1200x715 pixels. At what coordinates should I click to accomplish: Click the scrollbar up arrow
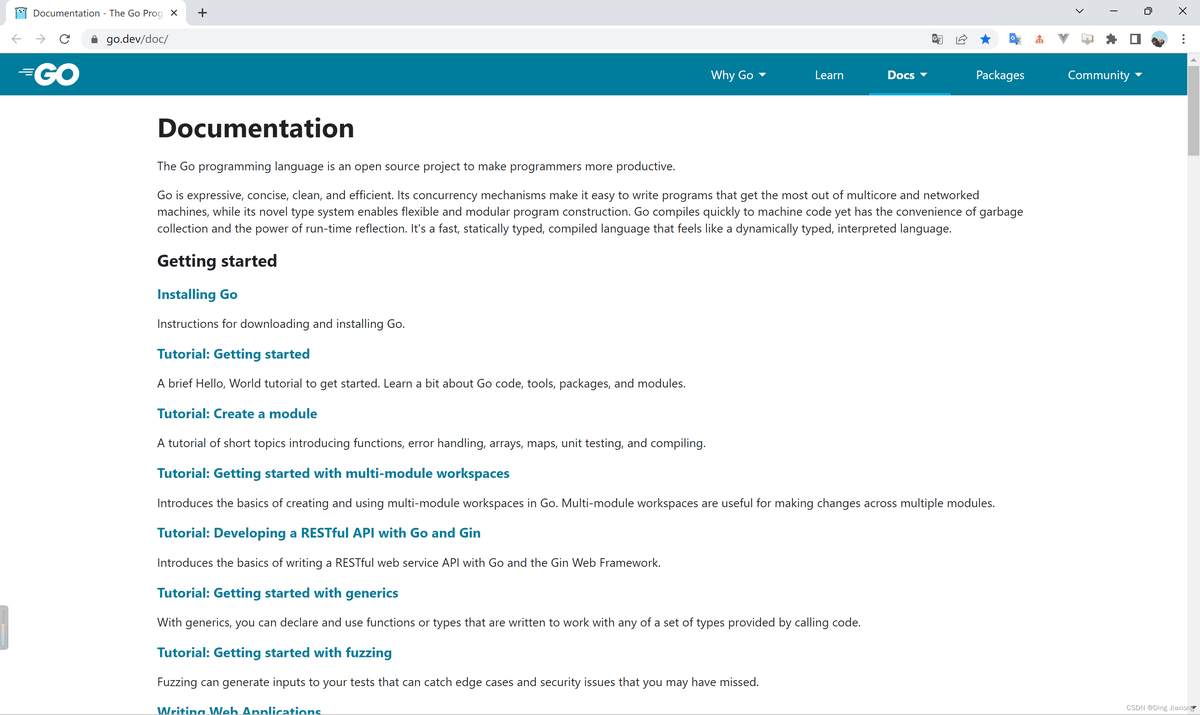point(1193,60)
